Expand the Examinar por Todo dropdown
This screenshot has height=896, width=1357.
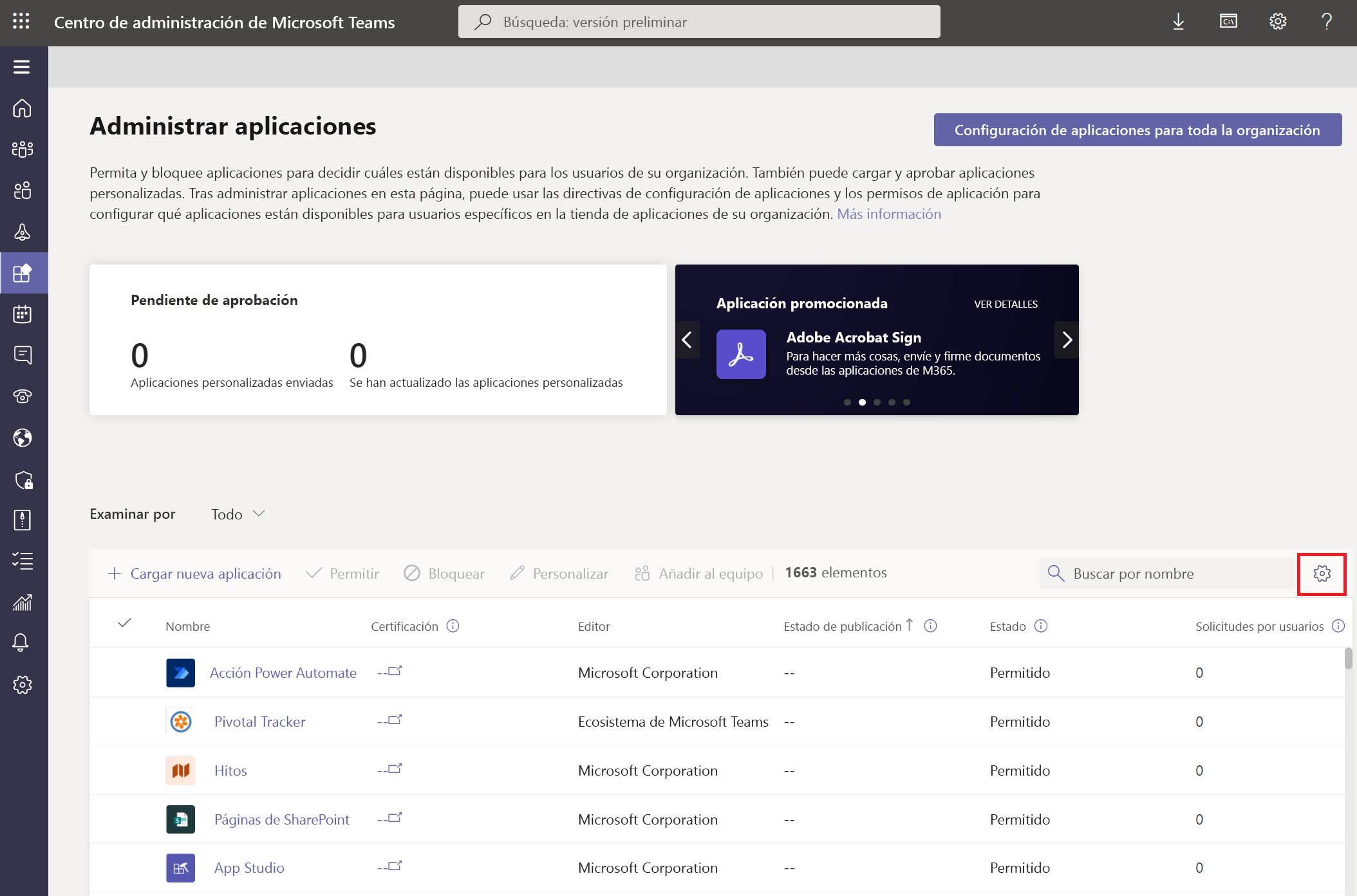238,514
